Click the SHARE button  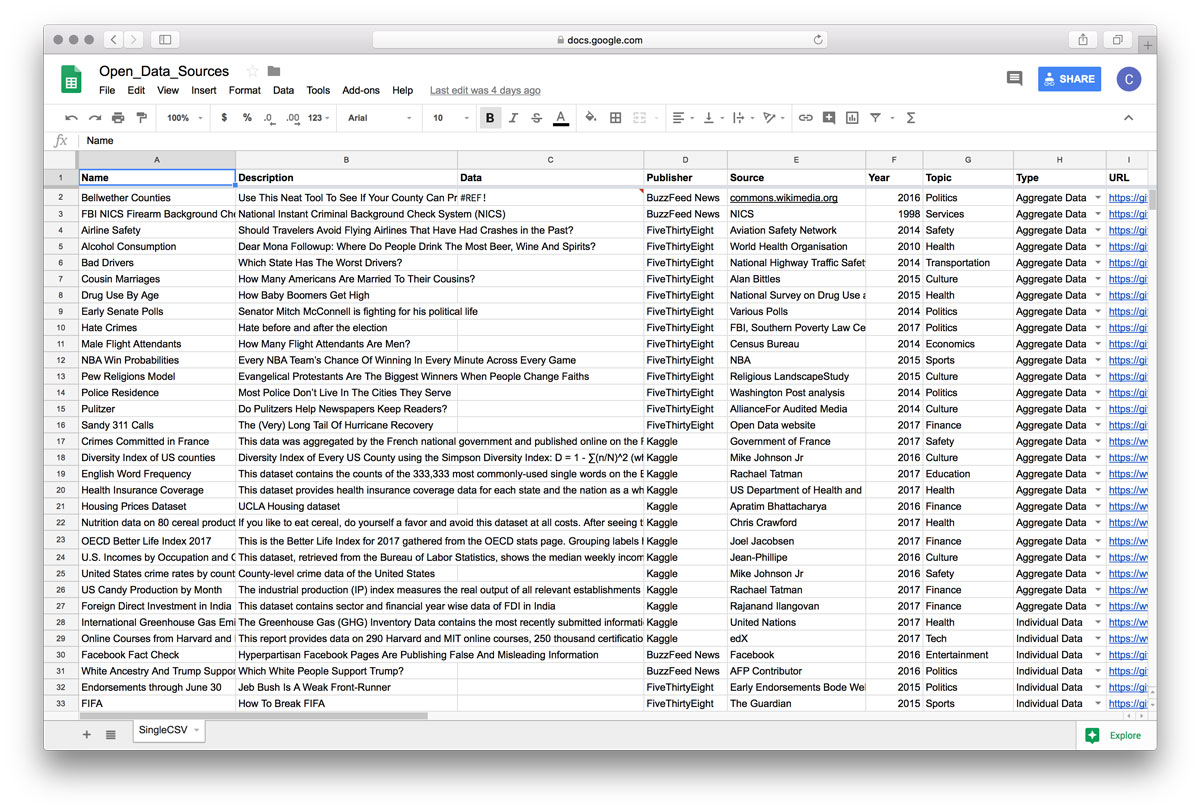click(1069, 79)
